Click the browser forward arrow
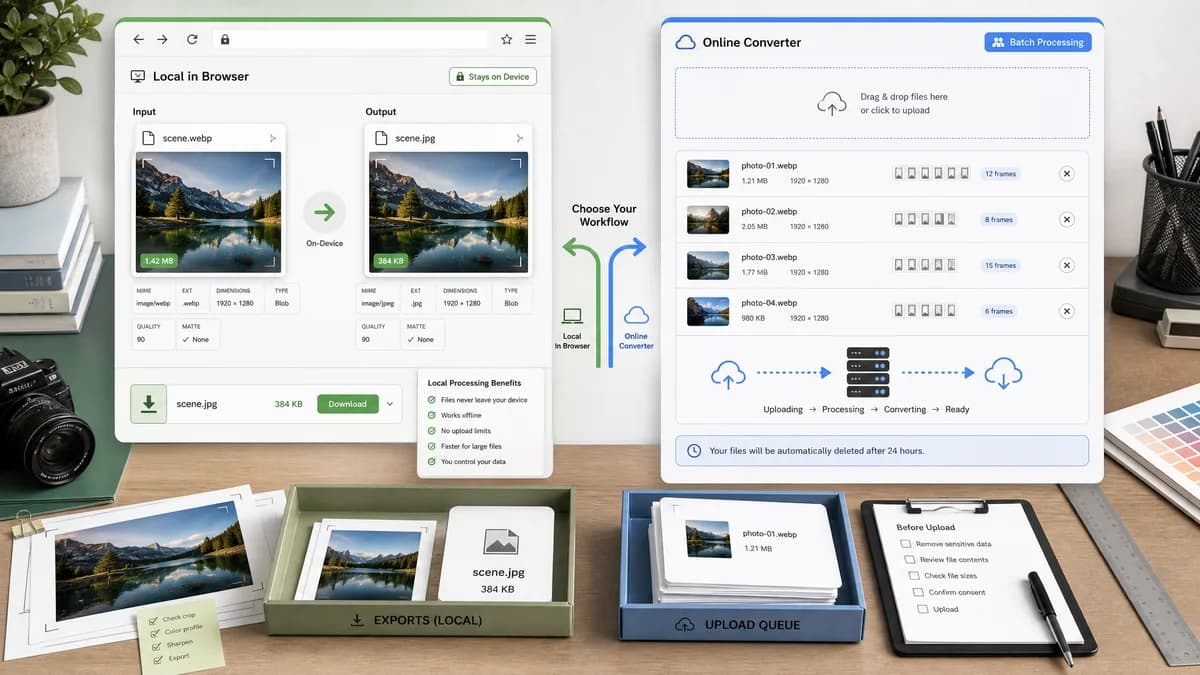Image resolution: width=1200 pixels, height=675 pixels. coord(162,39)
